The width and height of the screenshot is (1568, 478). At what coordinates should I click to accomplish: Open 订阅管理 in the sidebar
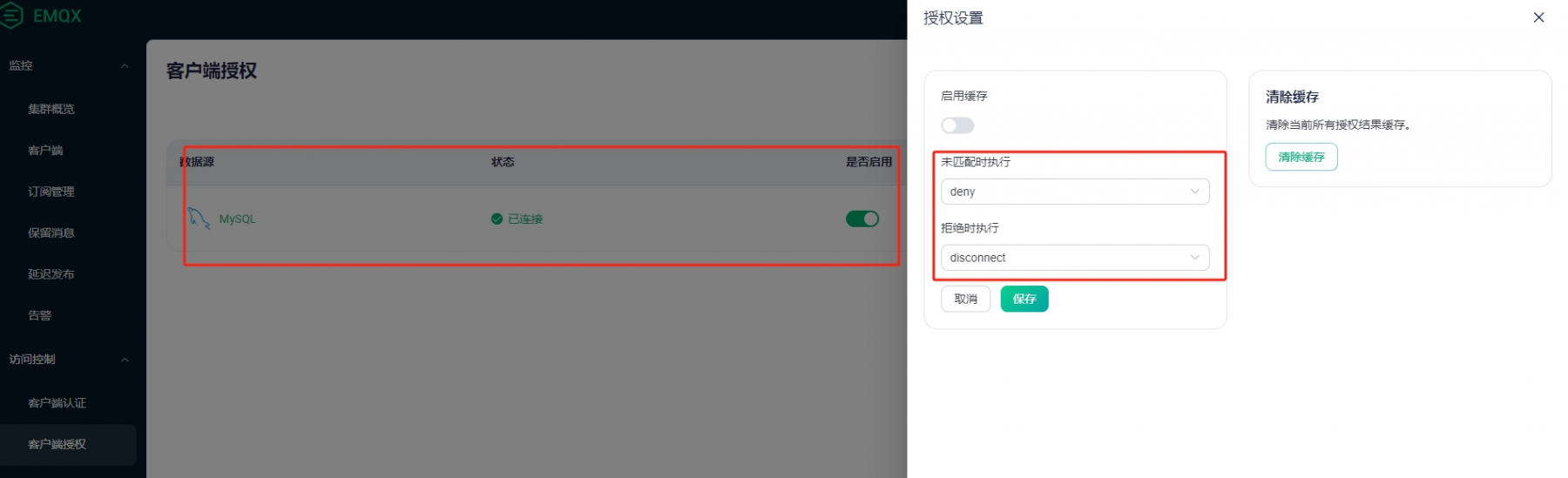[x=51, y=192]
